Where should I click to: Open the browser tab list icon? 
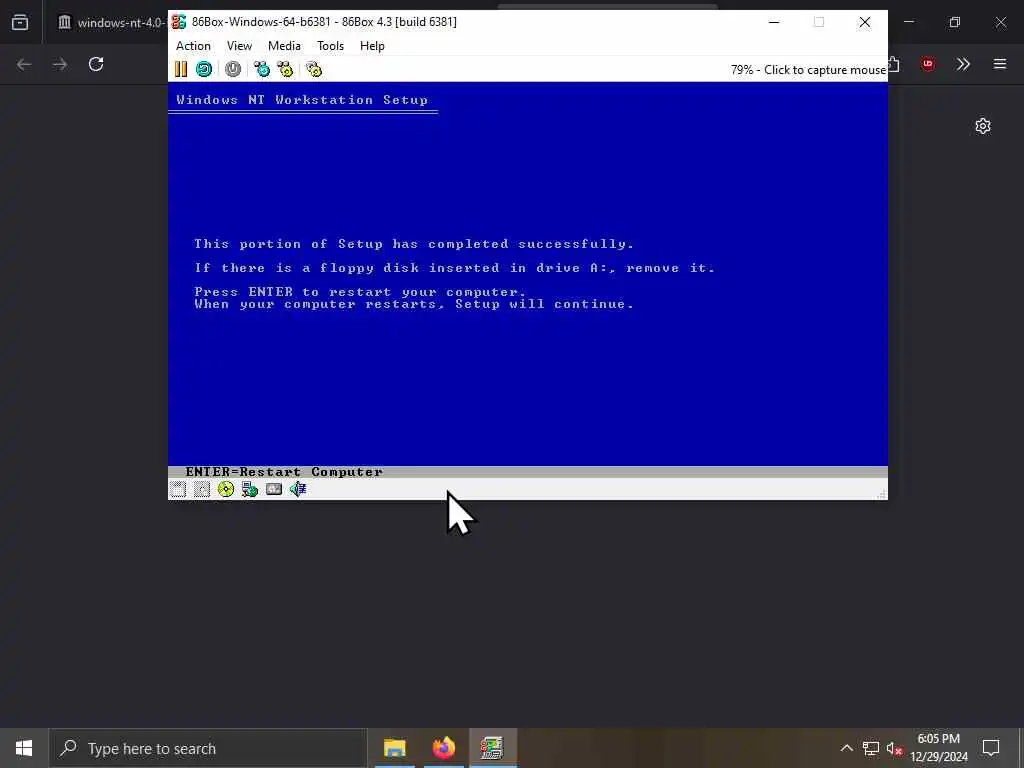click(x=20, y=22)
